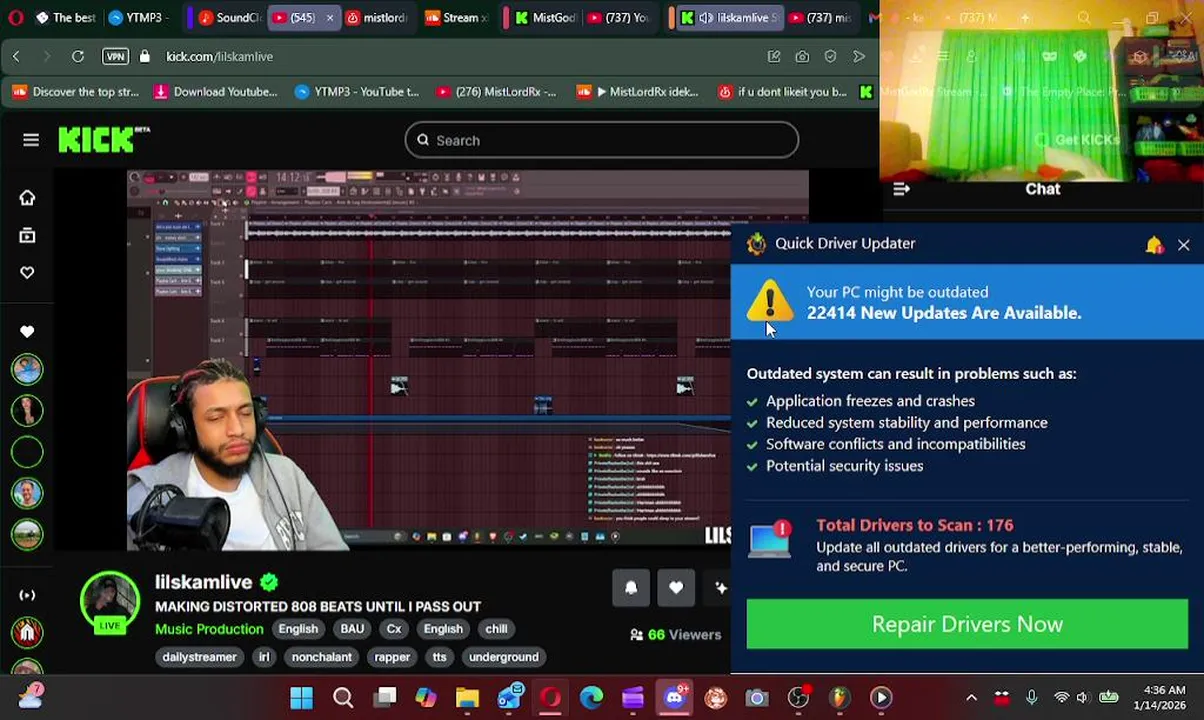Click the Quick Driver Updater logo icon
1204x720 pixels.
(x=757, y=244)
